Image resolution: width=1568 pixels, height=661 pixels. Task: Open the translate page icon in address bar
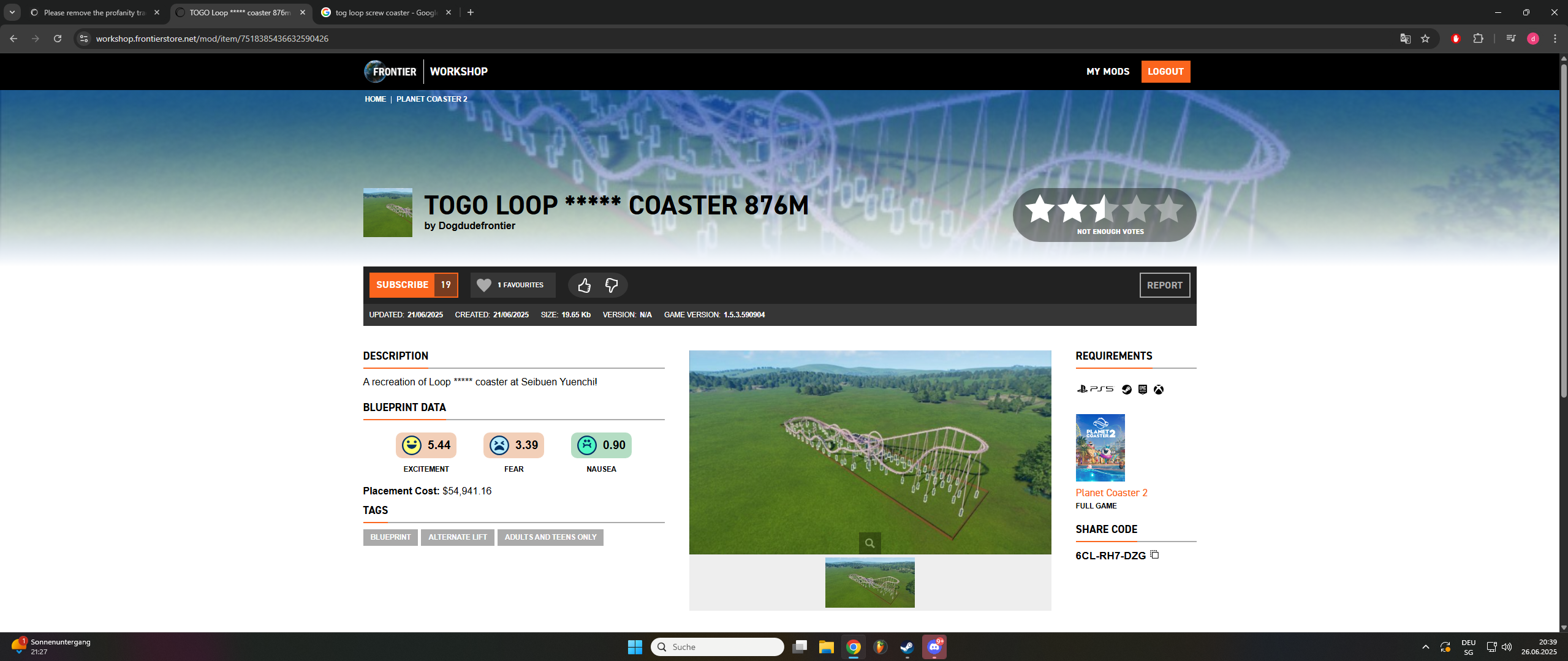(1405, 39)
